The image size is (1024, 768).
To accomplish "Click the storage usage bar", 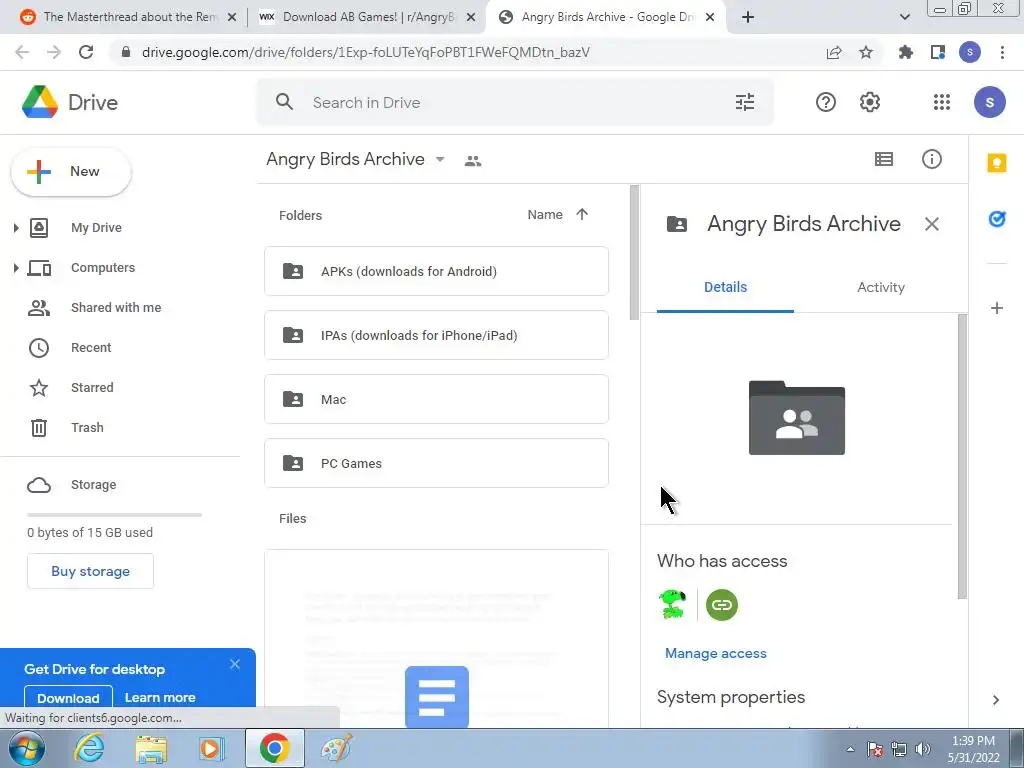I will pyautogui.click(x=114, y=515).
